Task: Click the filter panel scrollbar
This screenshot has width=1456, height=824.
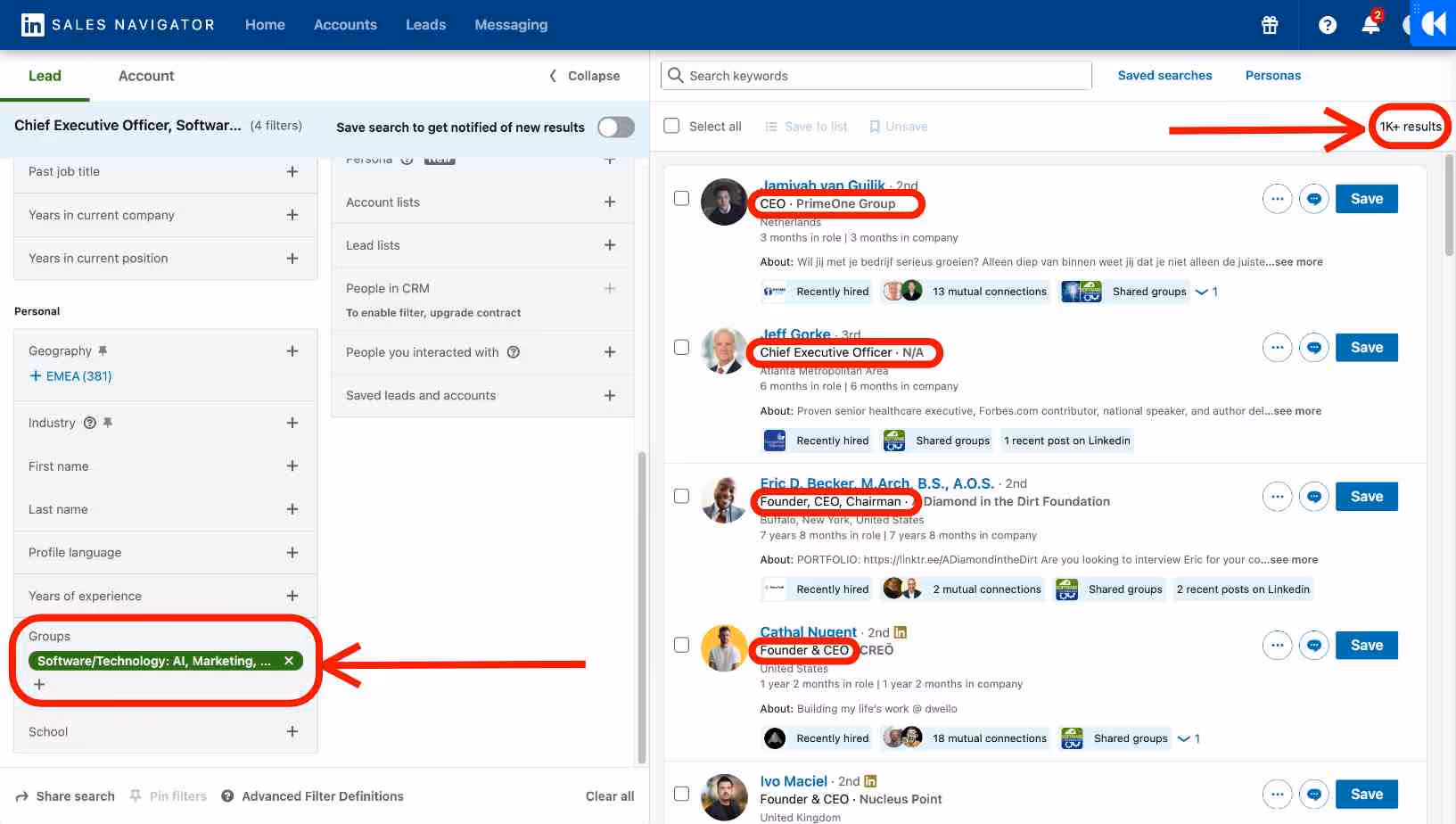Action: (x=641, y=606)
